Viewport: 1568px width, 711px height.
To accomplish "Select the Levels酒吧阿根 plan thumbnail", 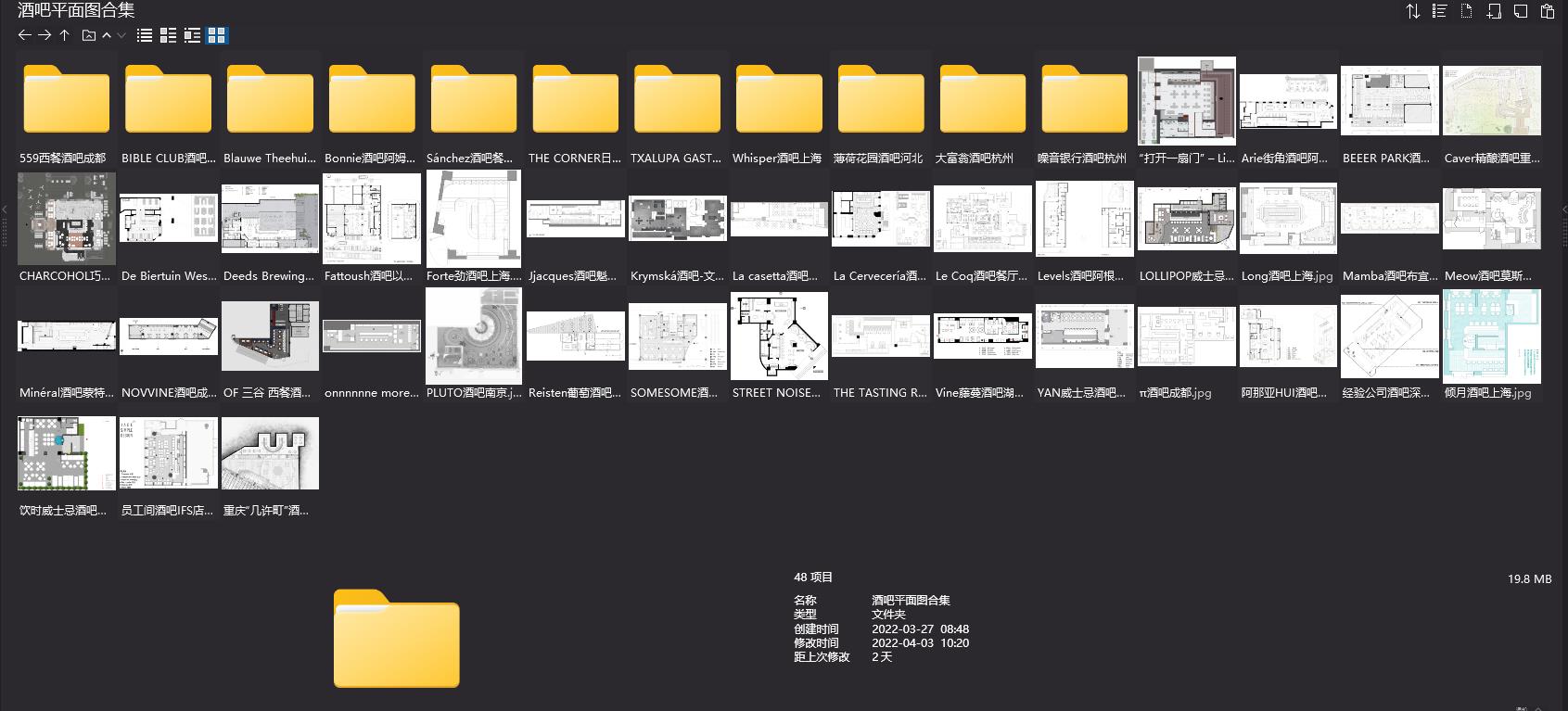I will tap(1085, 219).
